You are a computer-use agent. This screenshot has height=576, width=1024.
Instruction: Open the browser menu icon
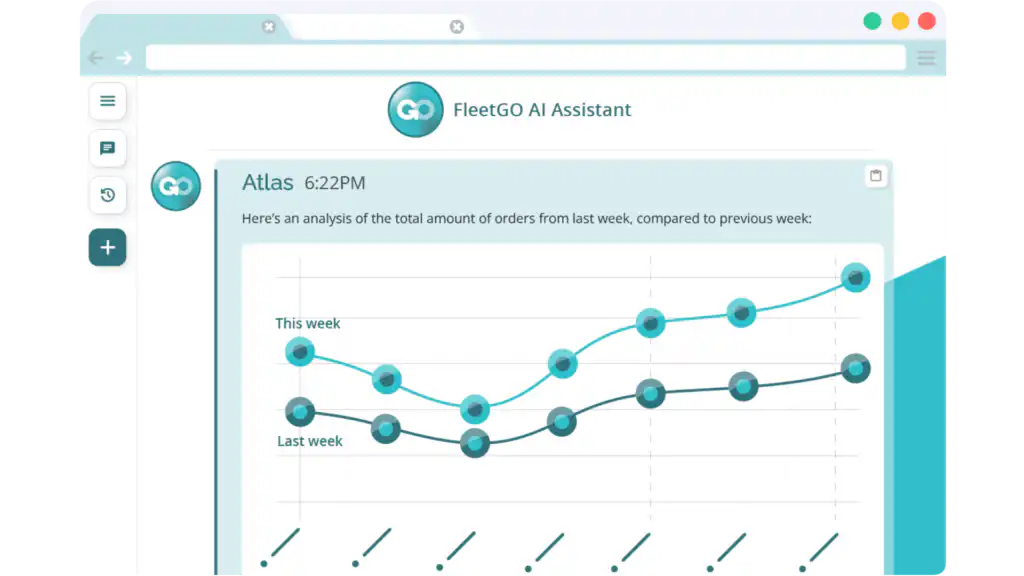click(926, 58)
